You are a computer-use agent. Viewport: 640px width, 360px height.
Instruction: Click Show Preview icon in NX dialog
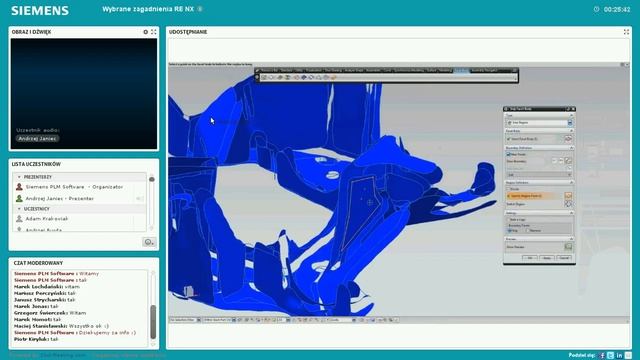[x=568, y=247]
